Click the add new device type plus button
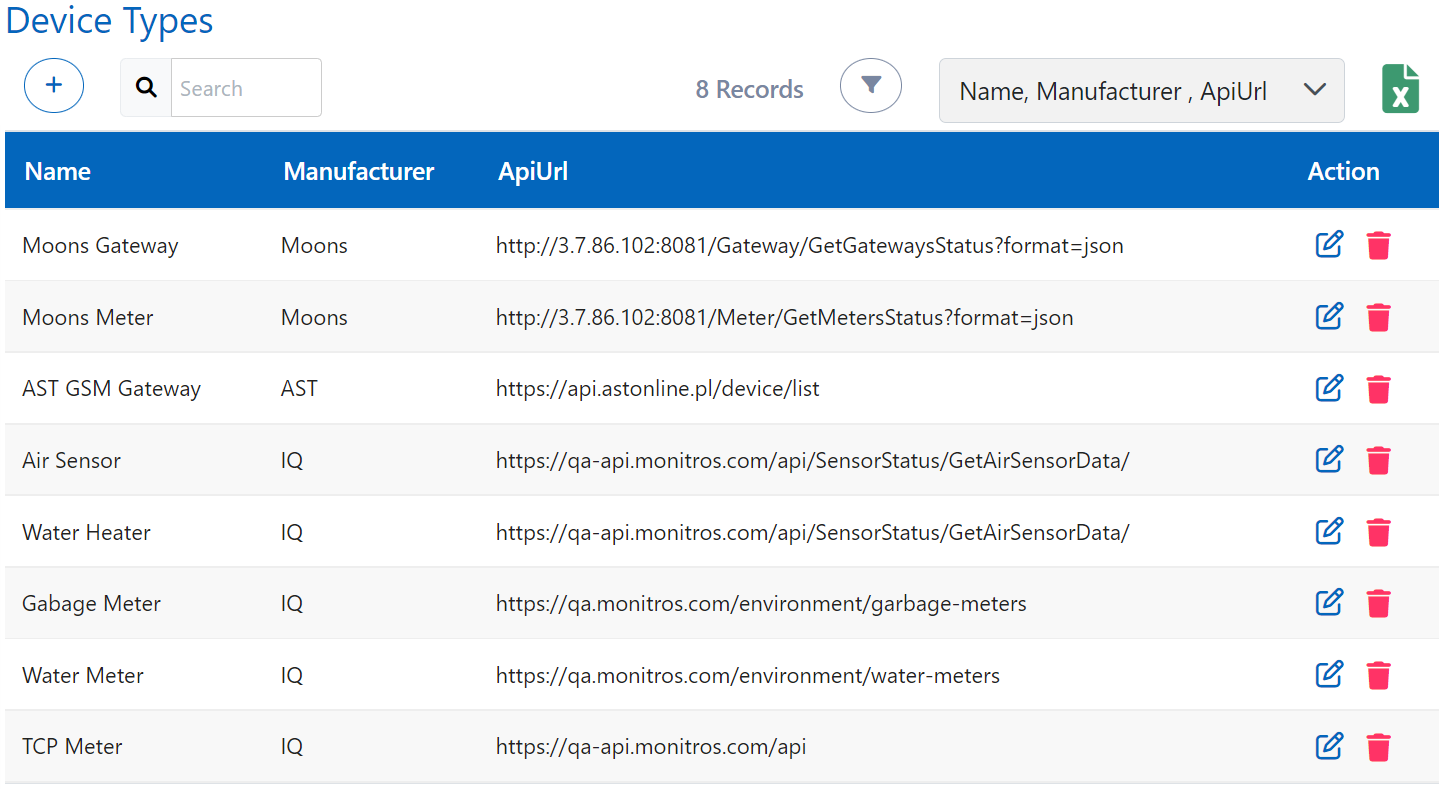1447x789 pixels. [54, 86]
